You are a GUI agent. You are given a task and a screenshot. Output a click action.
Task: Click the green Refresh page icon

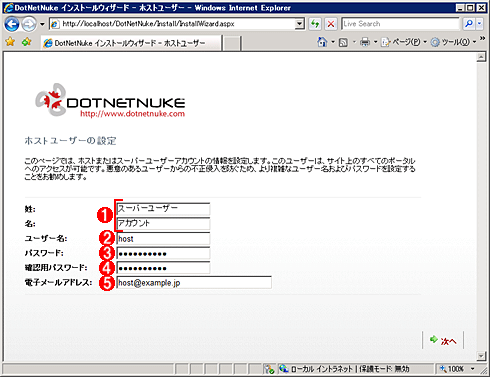pyautogui.click(x=315, y=24)
